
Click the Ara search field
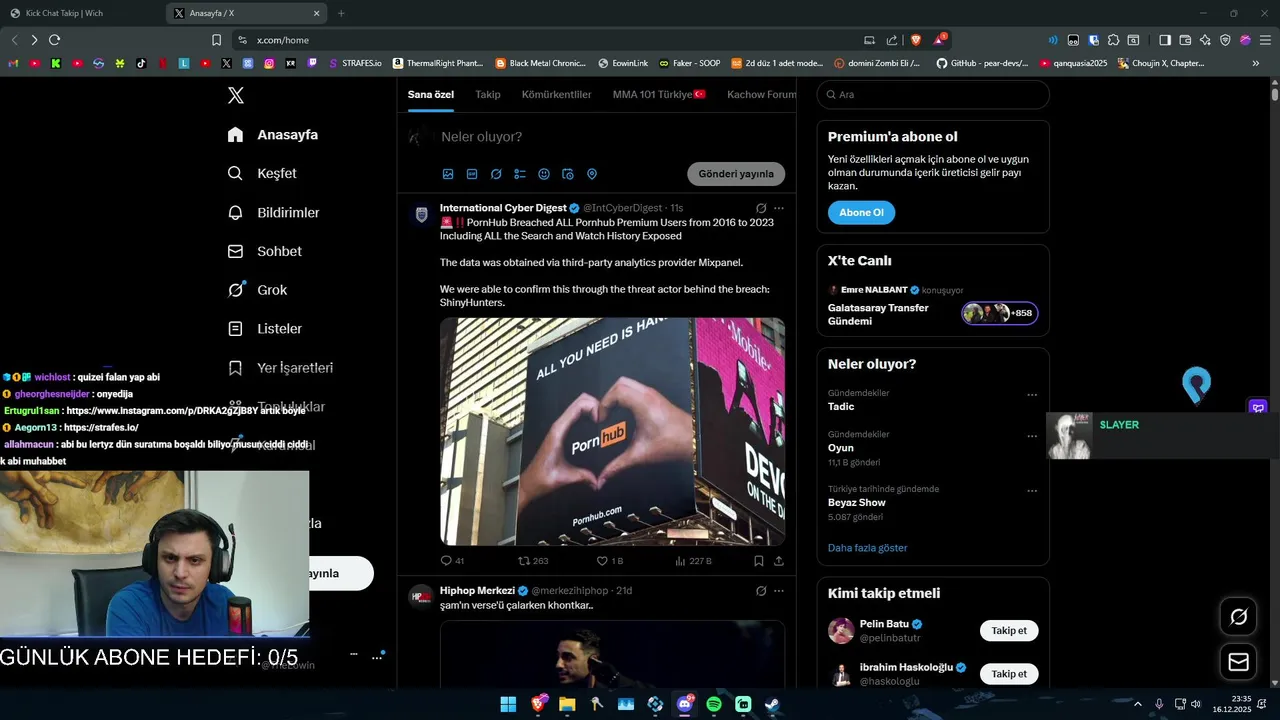click(x=933, y=94)
